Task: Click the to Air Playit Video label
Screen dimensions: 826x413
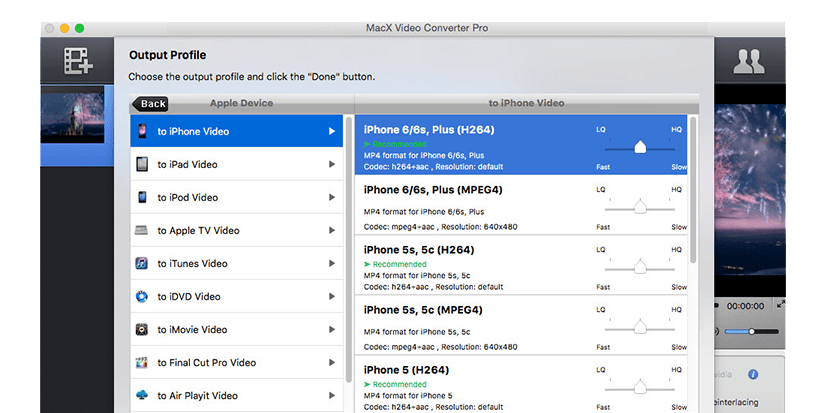Action: pos(198,396)
